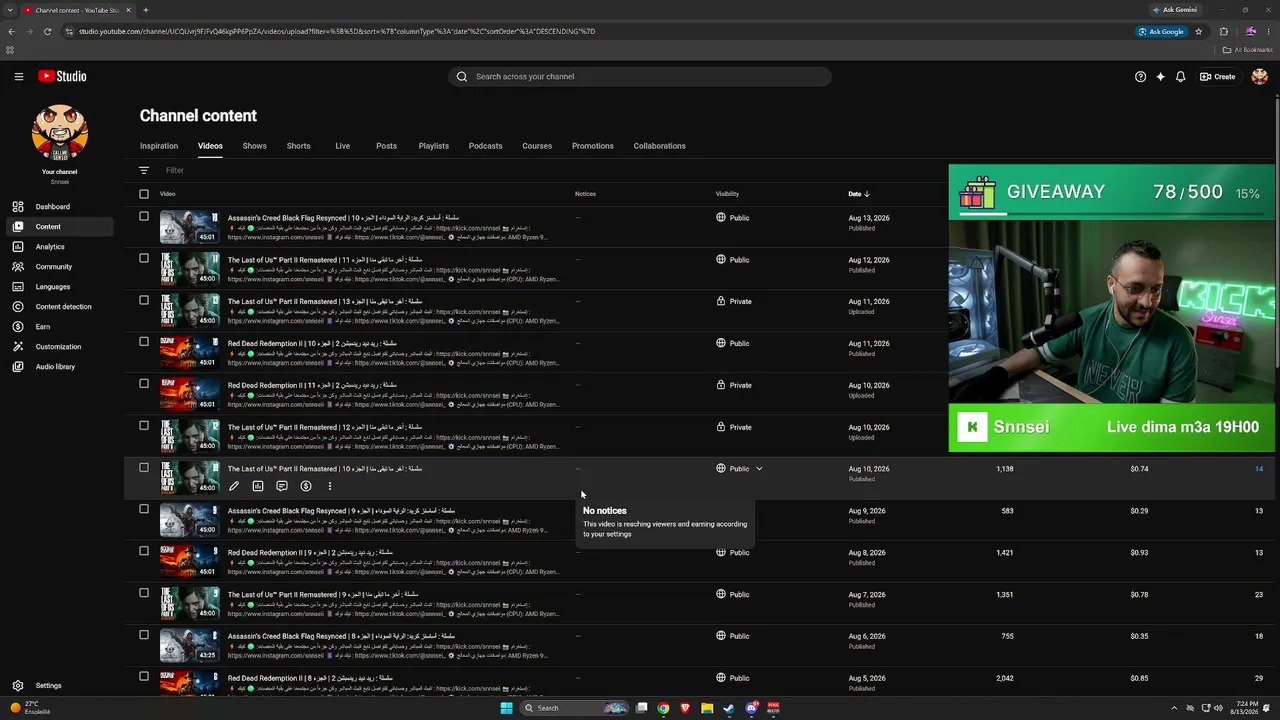Open the Promotions tab link
The image size is (1280, 720).
pos(593,146)
